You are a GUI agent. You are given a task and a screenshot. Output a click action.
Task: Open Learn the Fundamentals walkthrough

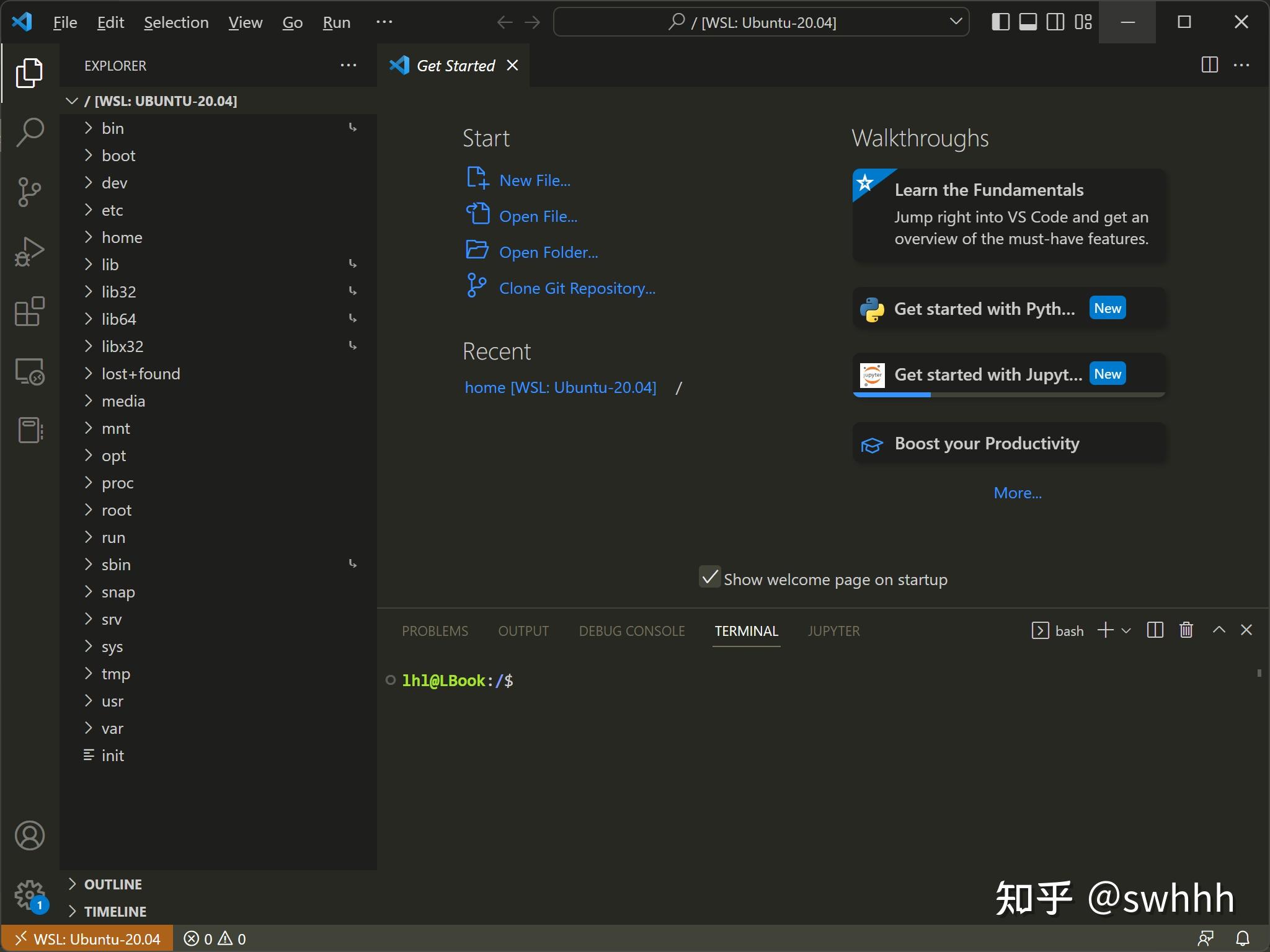(1009, 214)
